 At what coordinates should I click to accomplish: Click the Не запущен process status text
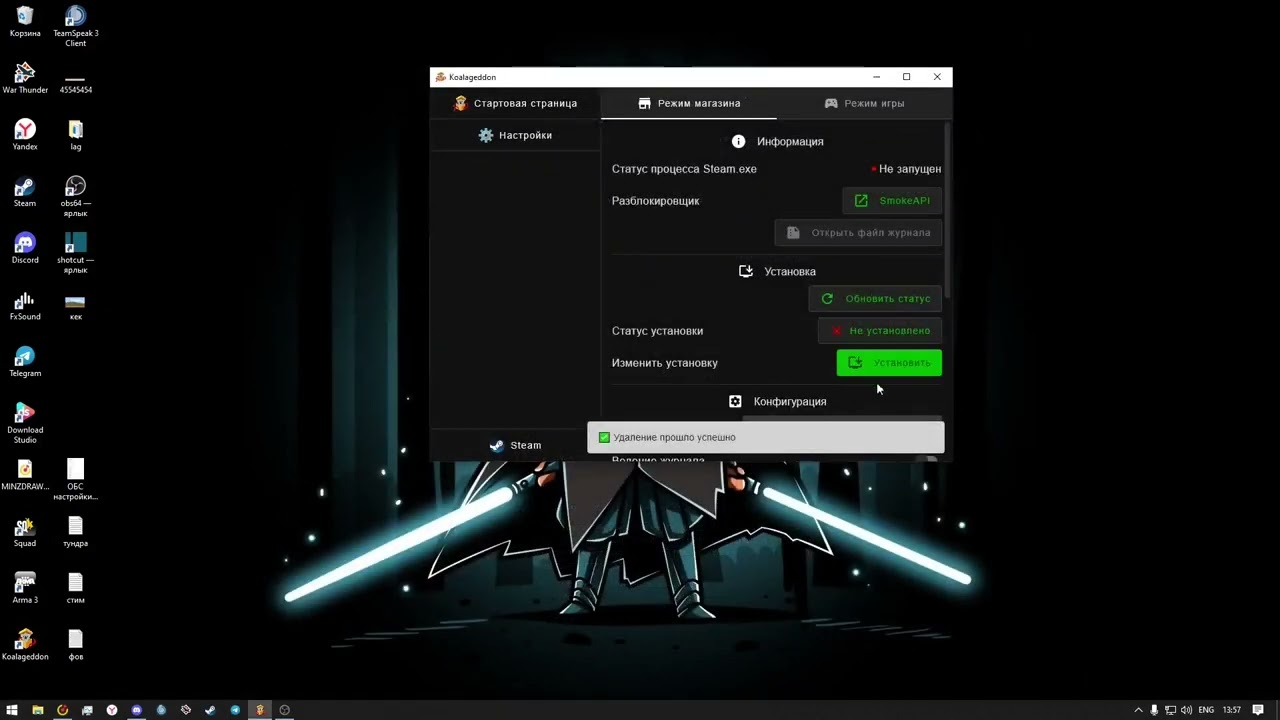tap(910, 169)
